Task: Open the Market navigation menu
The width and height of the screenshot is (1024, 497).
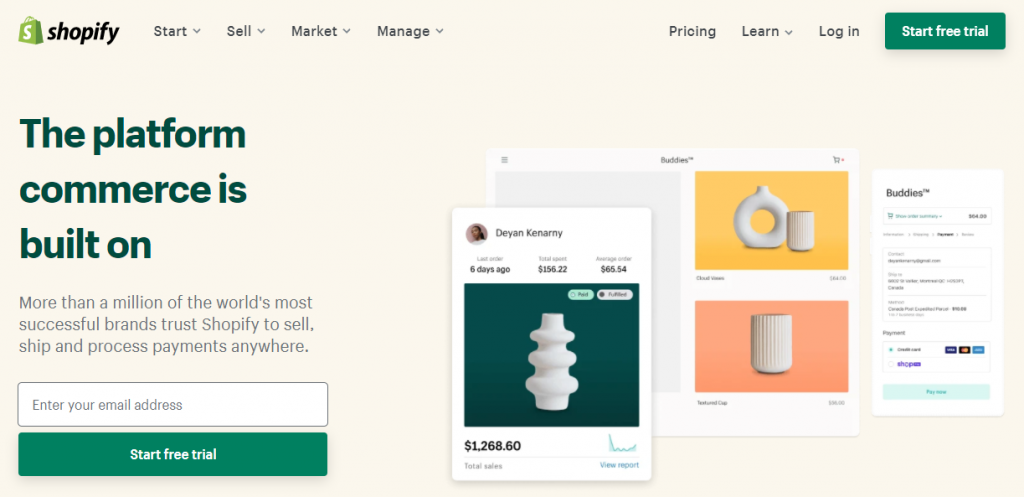Action: pos(321,31)
